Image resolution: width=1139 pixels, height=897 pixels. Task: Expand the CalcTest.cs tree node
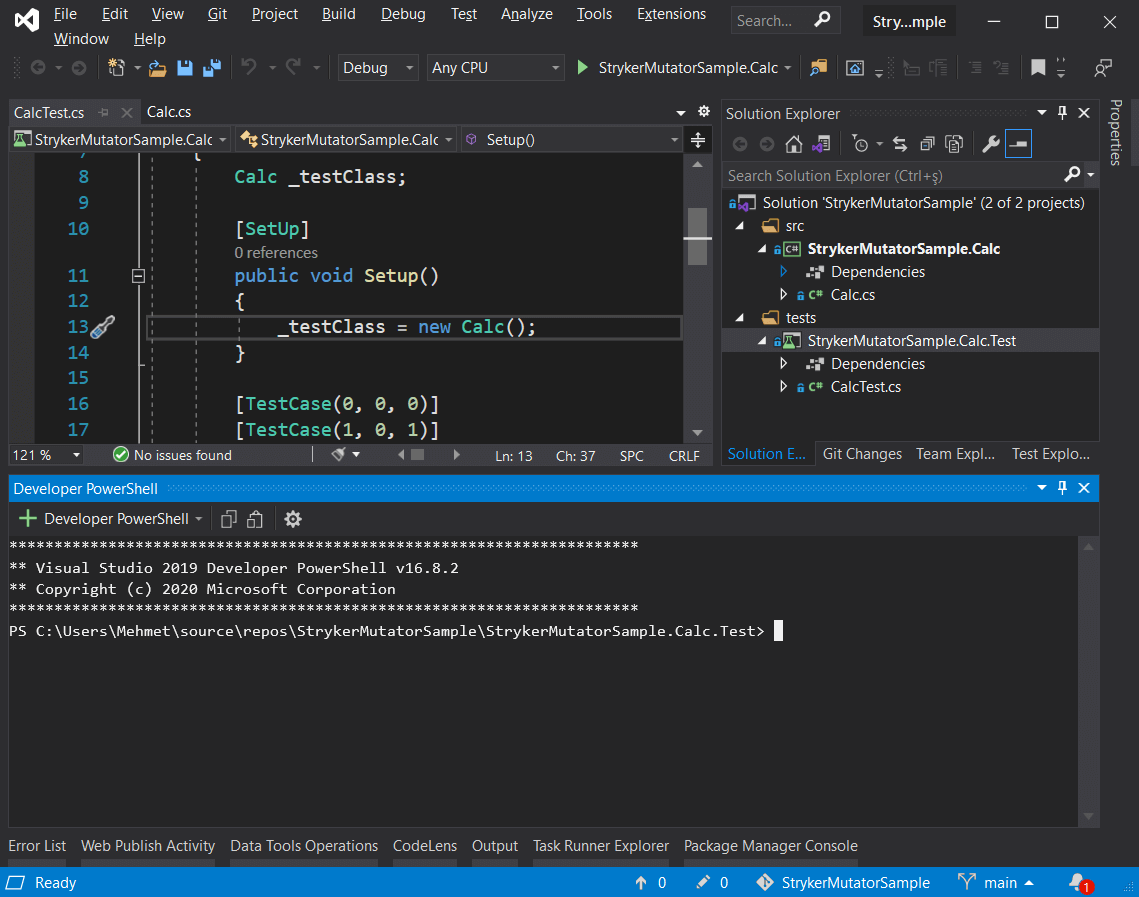coord(783,386)
